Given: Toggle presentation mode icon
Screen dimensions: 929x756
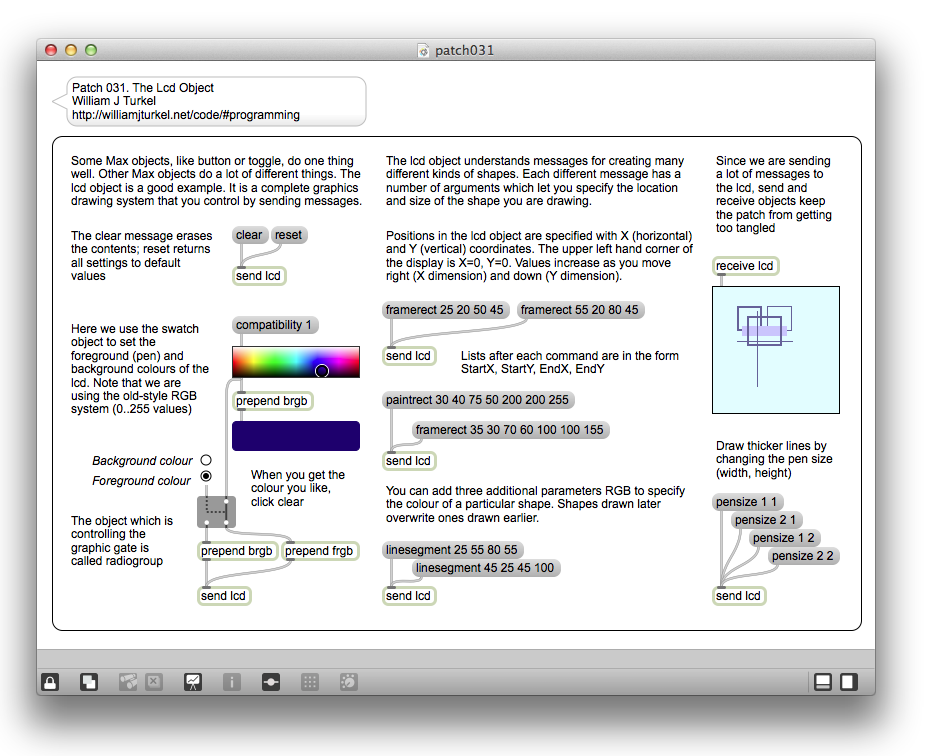Looking at the screenshot, I should tap(193, 682).
